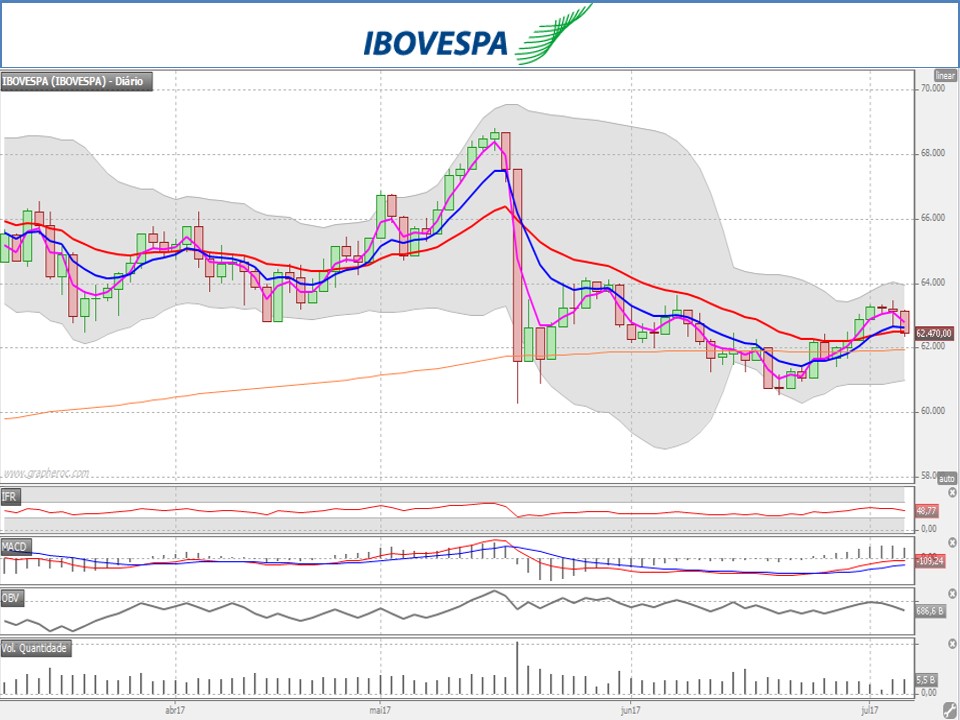This screenshot has width=960, height=720.
Task: Open chart settings with the wrench icon
Action: point(949,711)
